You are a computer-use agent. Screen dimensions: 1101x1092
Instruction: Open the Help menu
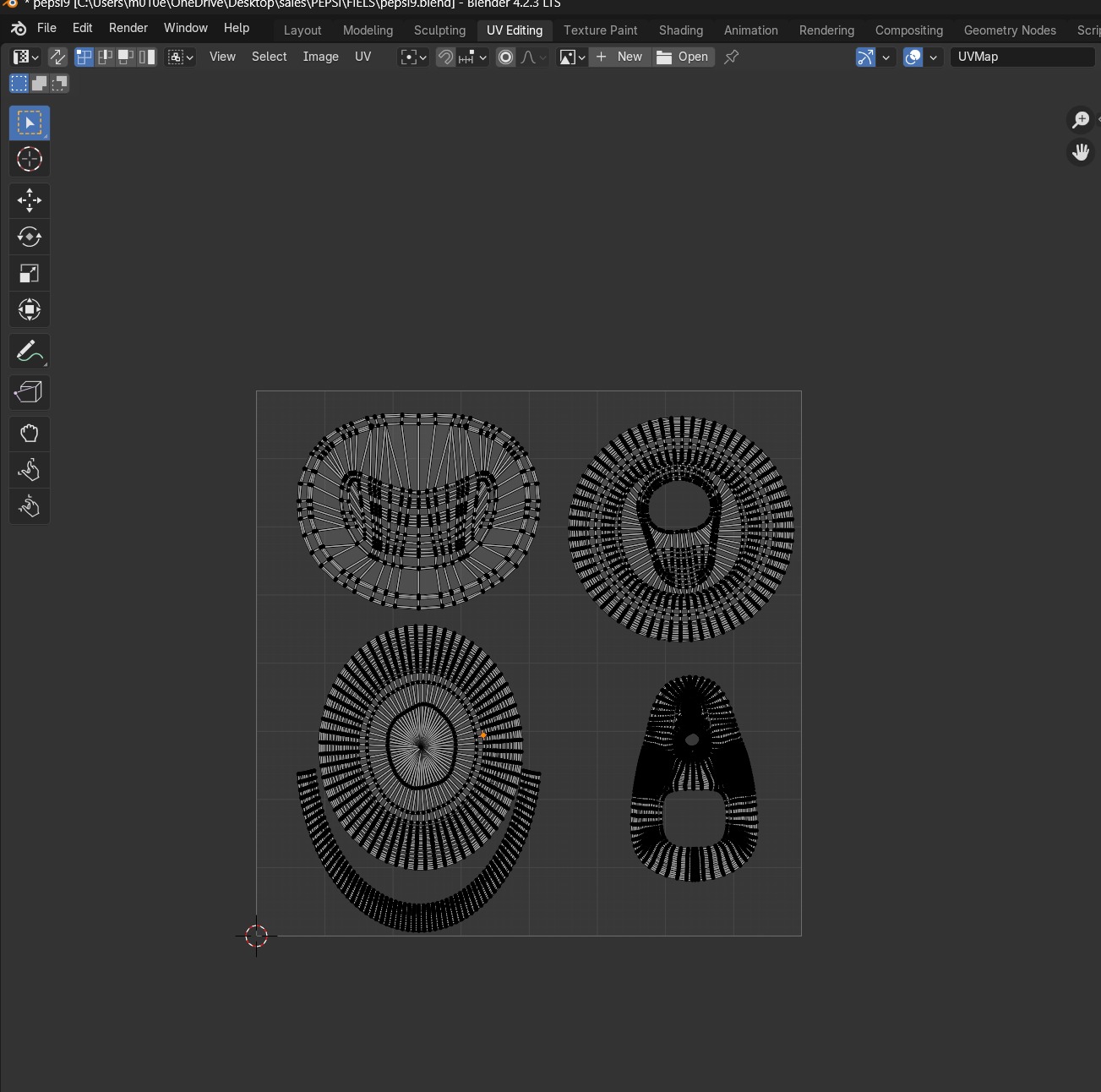click(237, 28)
